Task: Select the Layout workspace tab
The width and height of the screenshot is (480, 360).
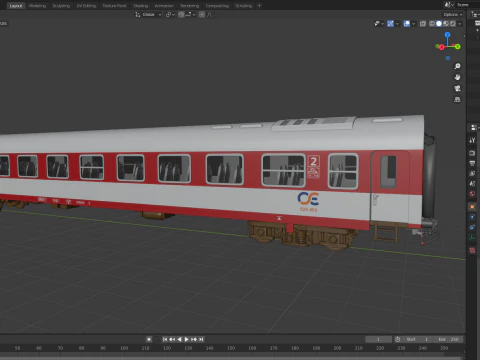Action: 16,6
